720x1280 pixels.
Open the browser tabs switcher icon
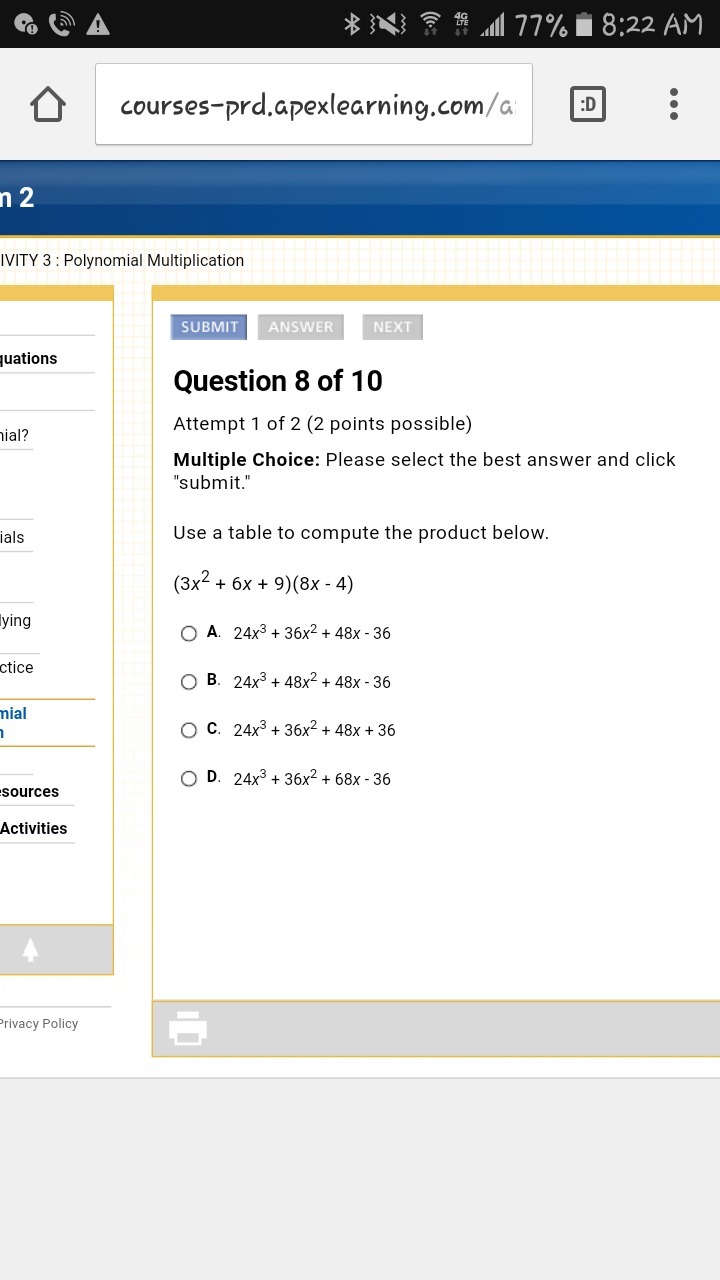pos(588,104)
